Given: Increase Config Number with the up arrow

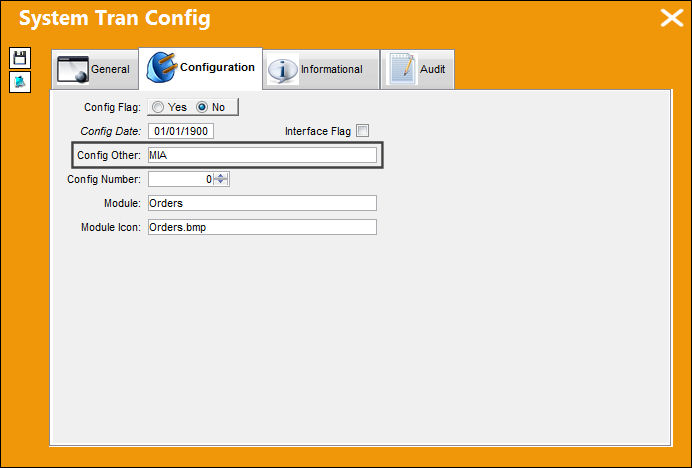Looking at the screenshot, I should tap(221, 176).
